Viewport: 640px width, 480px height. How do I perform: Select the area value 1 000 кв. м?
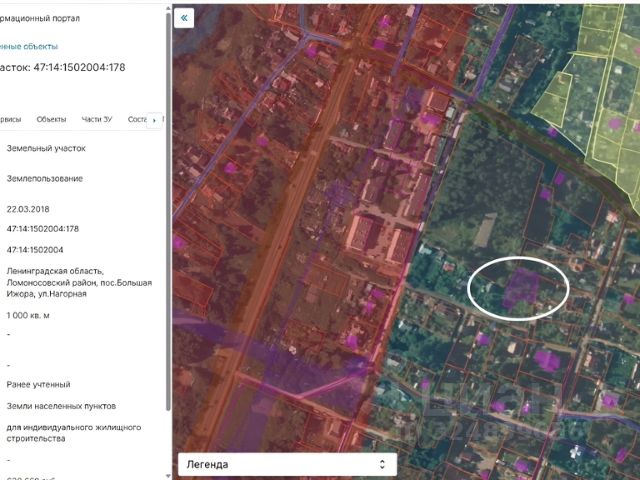(x=28, y=315)
